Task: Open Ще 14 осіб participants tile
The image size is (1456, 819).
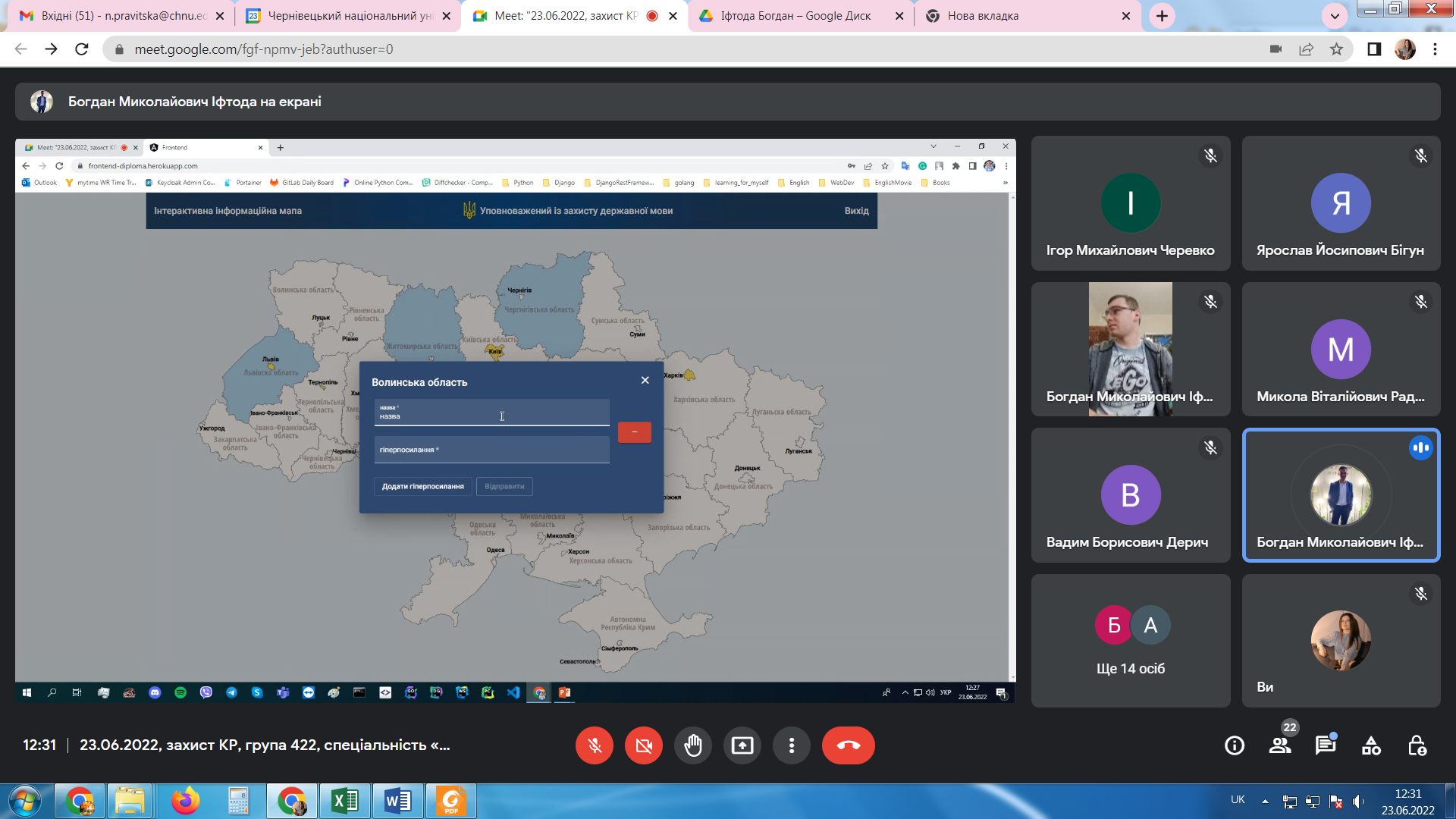Action: tap(1131, 642)
